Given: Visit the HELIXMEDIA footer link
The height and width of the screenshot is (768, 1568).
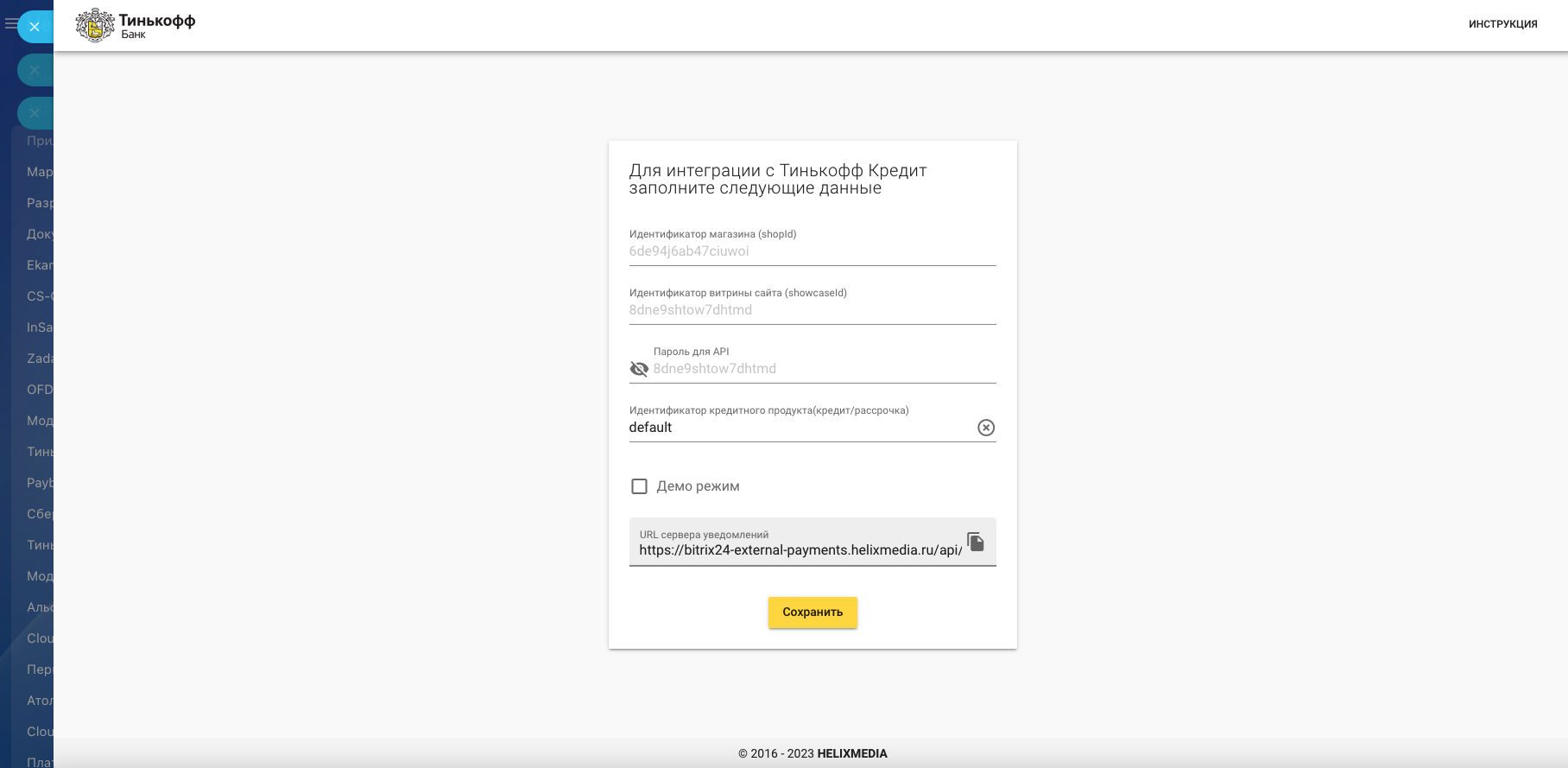Looking at the screenshot, I should pos(852,753).
